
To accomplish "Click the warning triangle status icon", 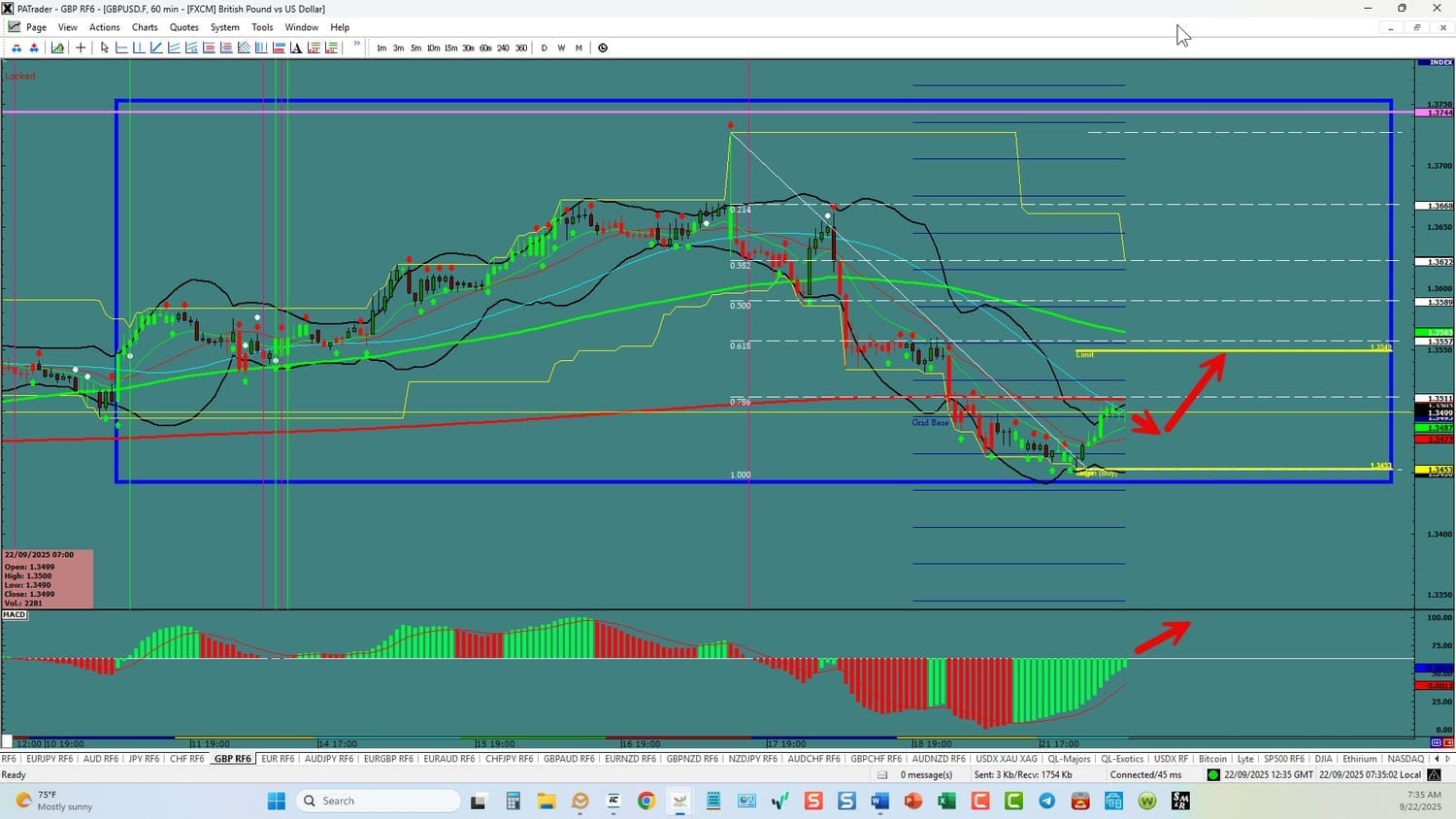I will click(x=1434, y=774).
